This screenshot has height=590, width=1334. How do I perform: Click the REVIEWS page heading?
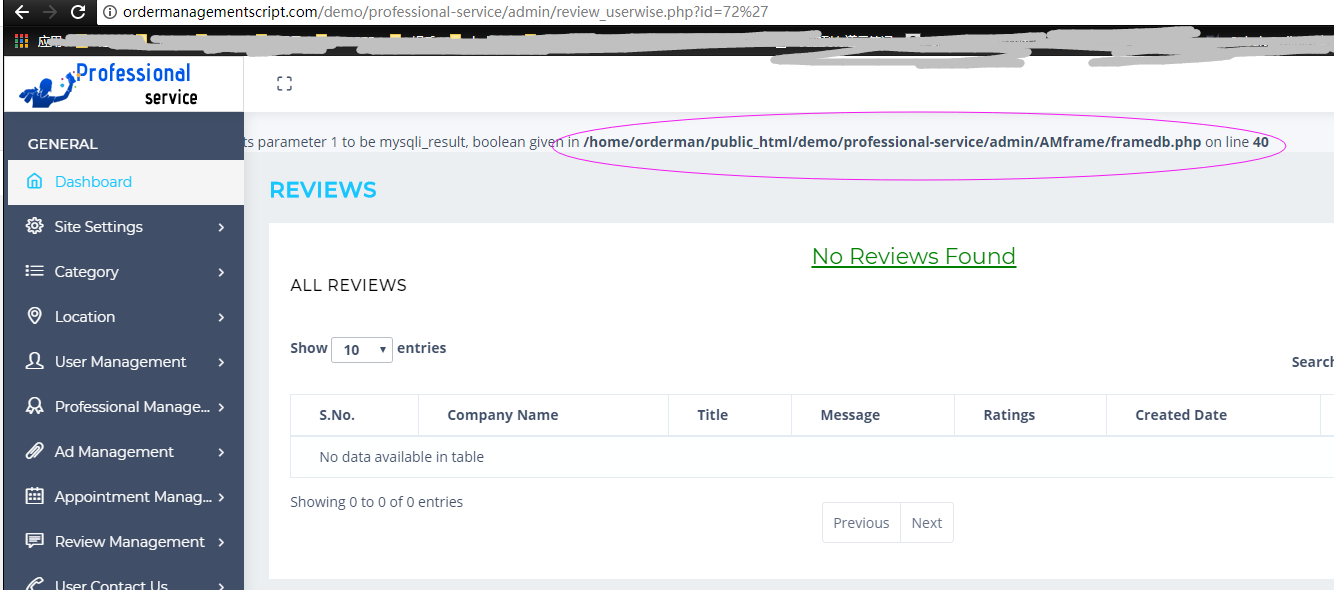[323, 190]
